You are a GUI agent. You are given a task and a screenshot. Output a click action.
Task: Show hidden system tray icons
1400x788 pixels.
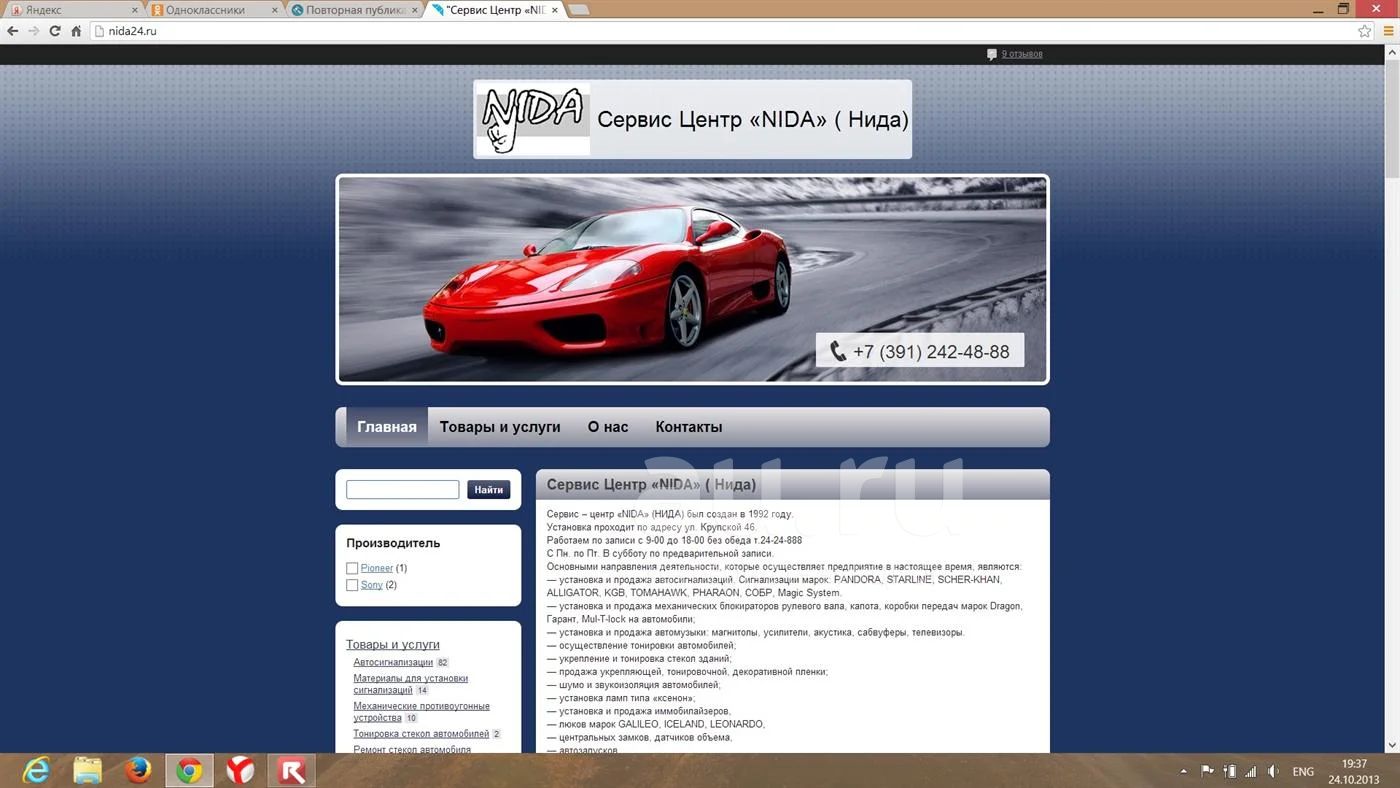(1184, 772)
